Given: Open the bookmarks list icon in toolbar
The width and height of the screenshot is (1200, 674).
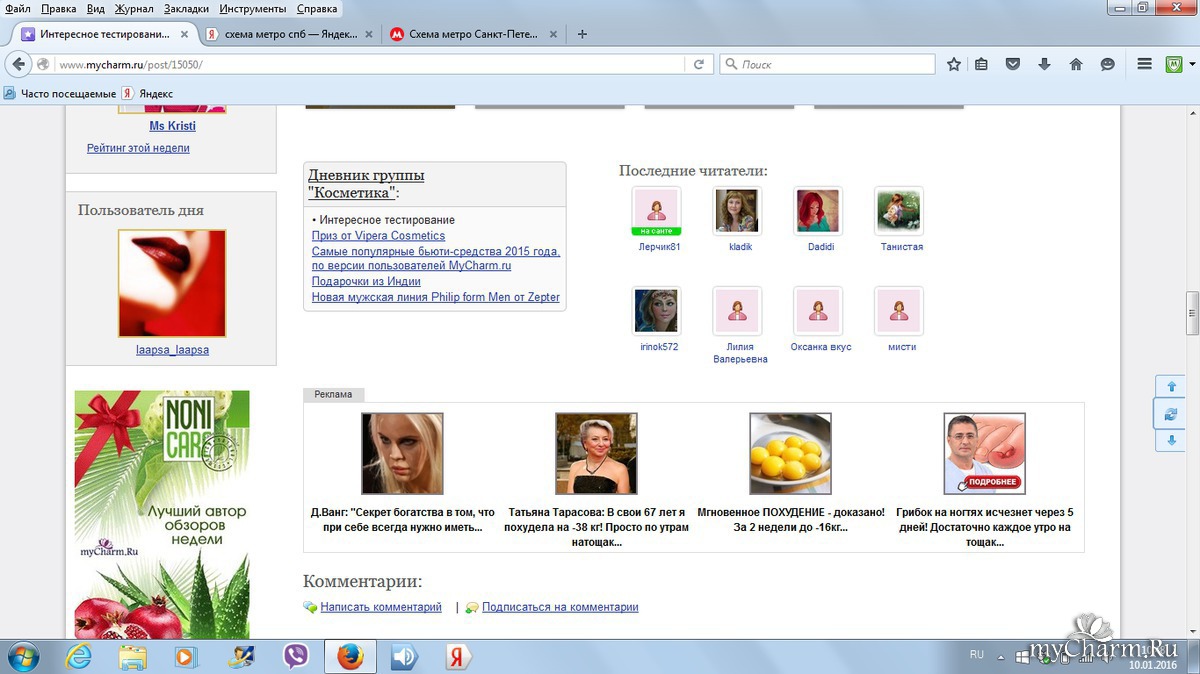Looking at the screenshot, I should 982,64.
